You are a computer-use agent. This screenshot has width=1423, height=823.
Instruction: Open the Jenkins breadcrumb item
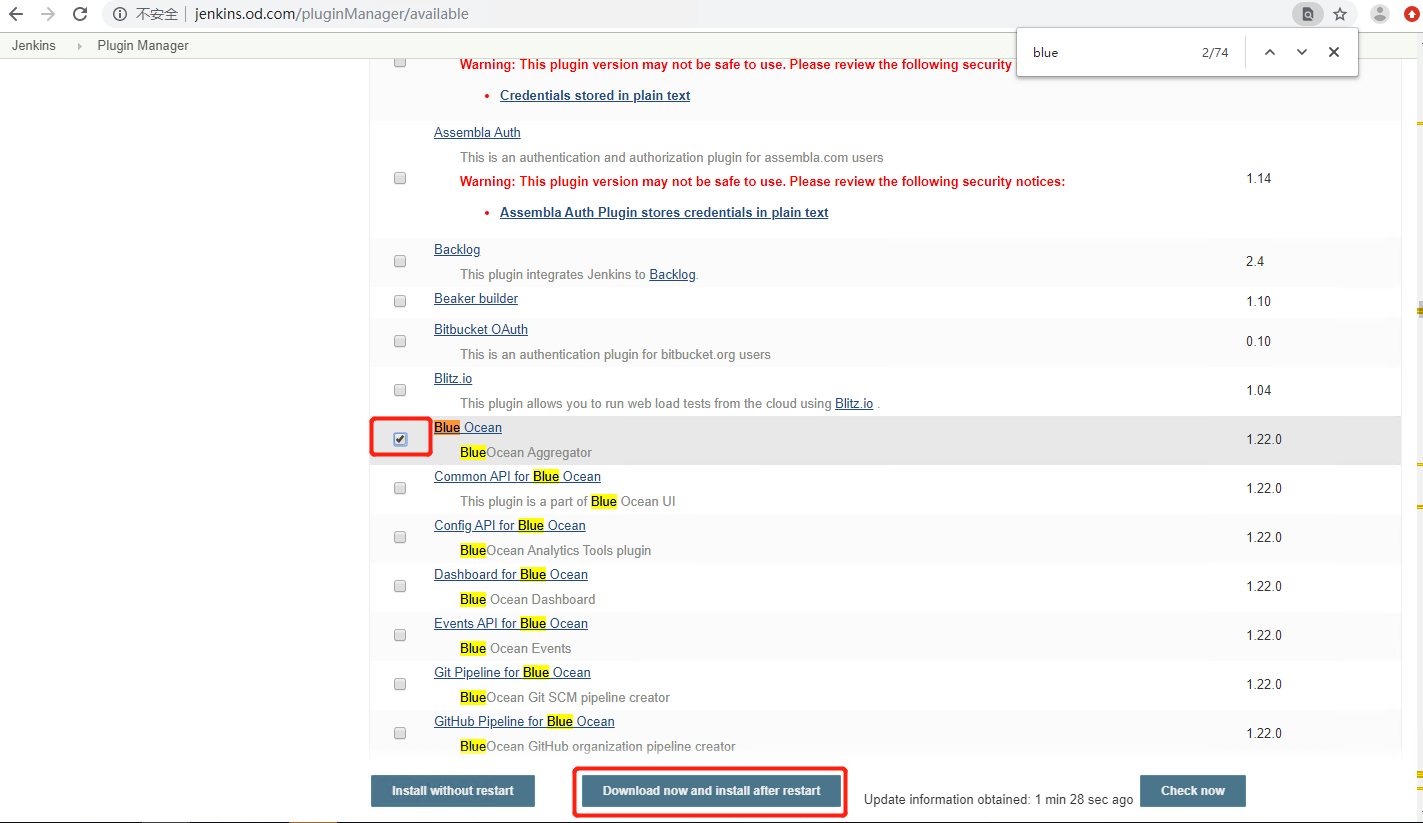tap(34, 46)
